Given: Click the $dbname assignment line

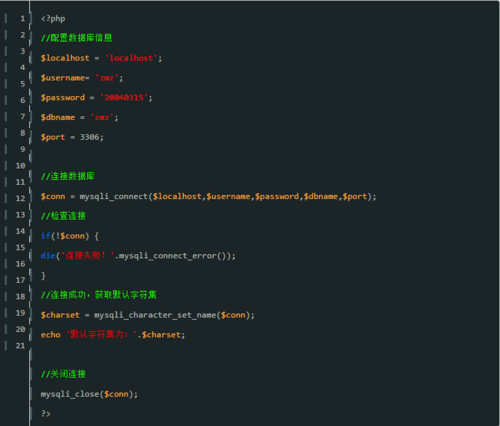Looking at the screenshot, I should click(79, 117).
